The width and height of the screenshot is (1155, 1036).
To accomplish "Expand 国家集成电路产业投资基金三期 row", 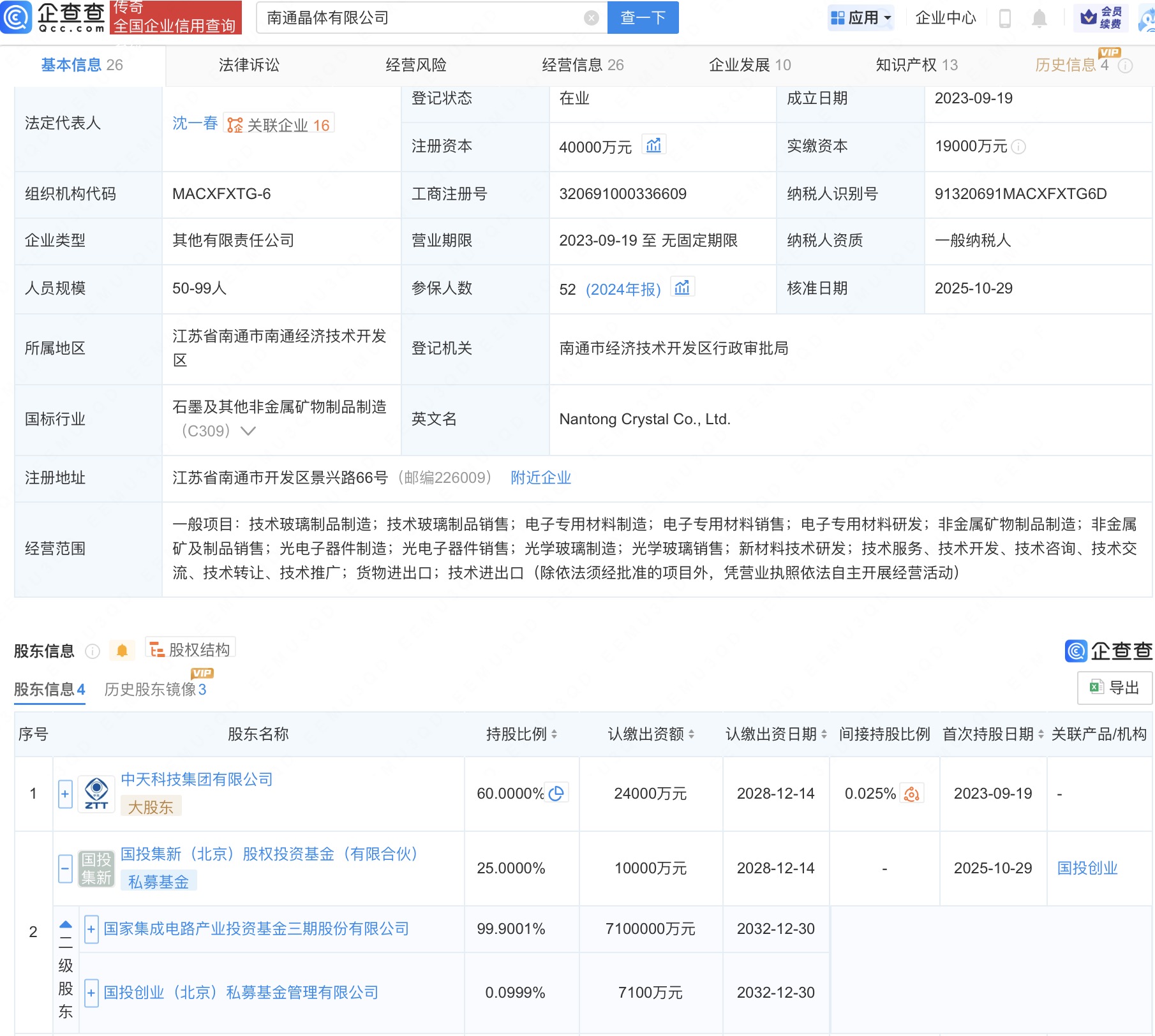I will (x=91, y=929).
